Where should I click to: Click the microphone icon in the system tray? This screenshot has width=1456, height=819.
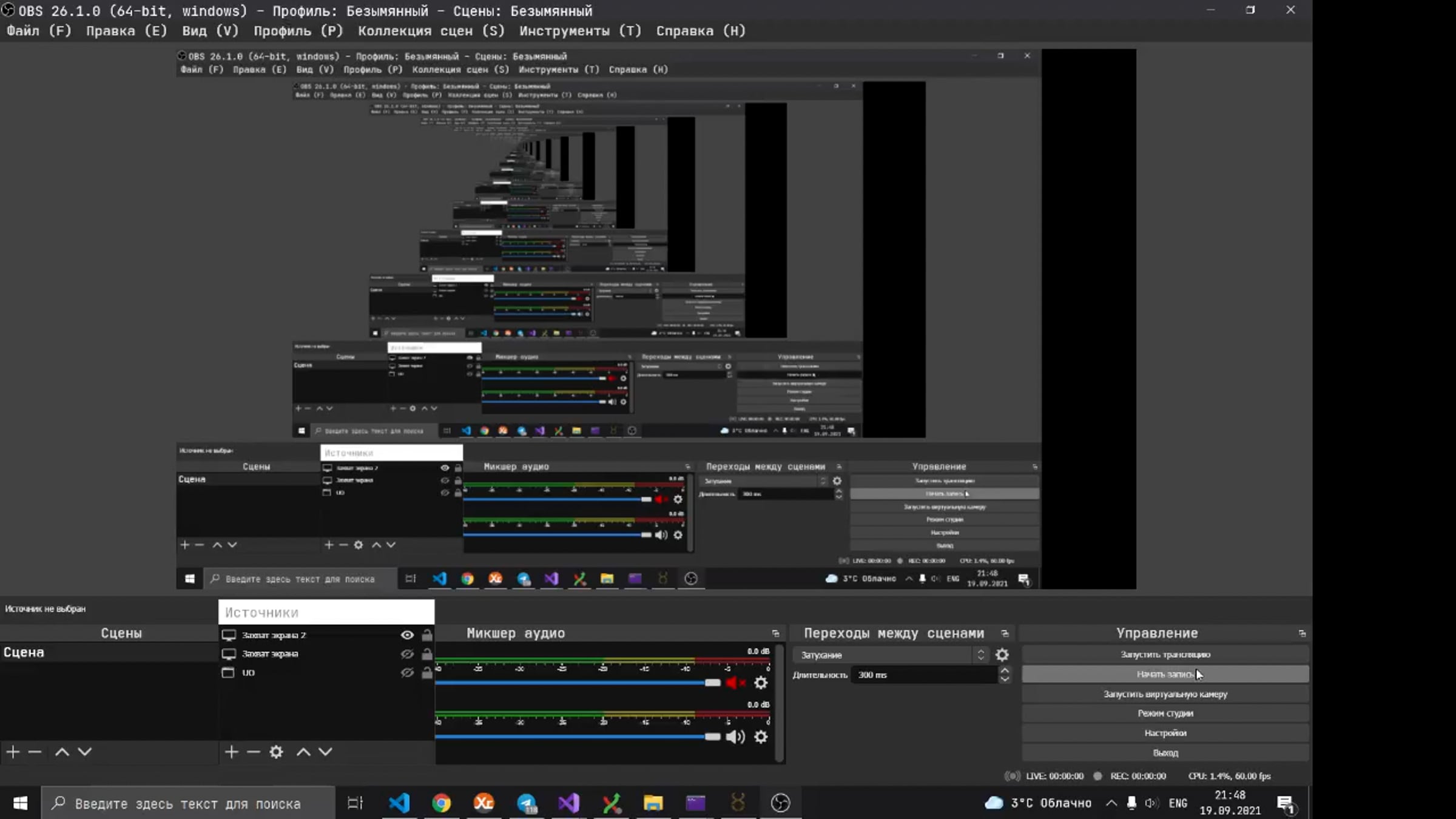tap(1131, 803)
